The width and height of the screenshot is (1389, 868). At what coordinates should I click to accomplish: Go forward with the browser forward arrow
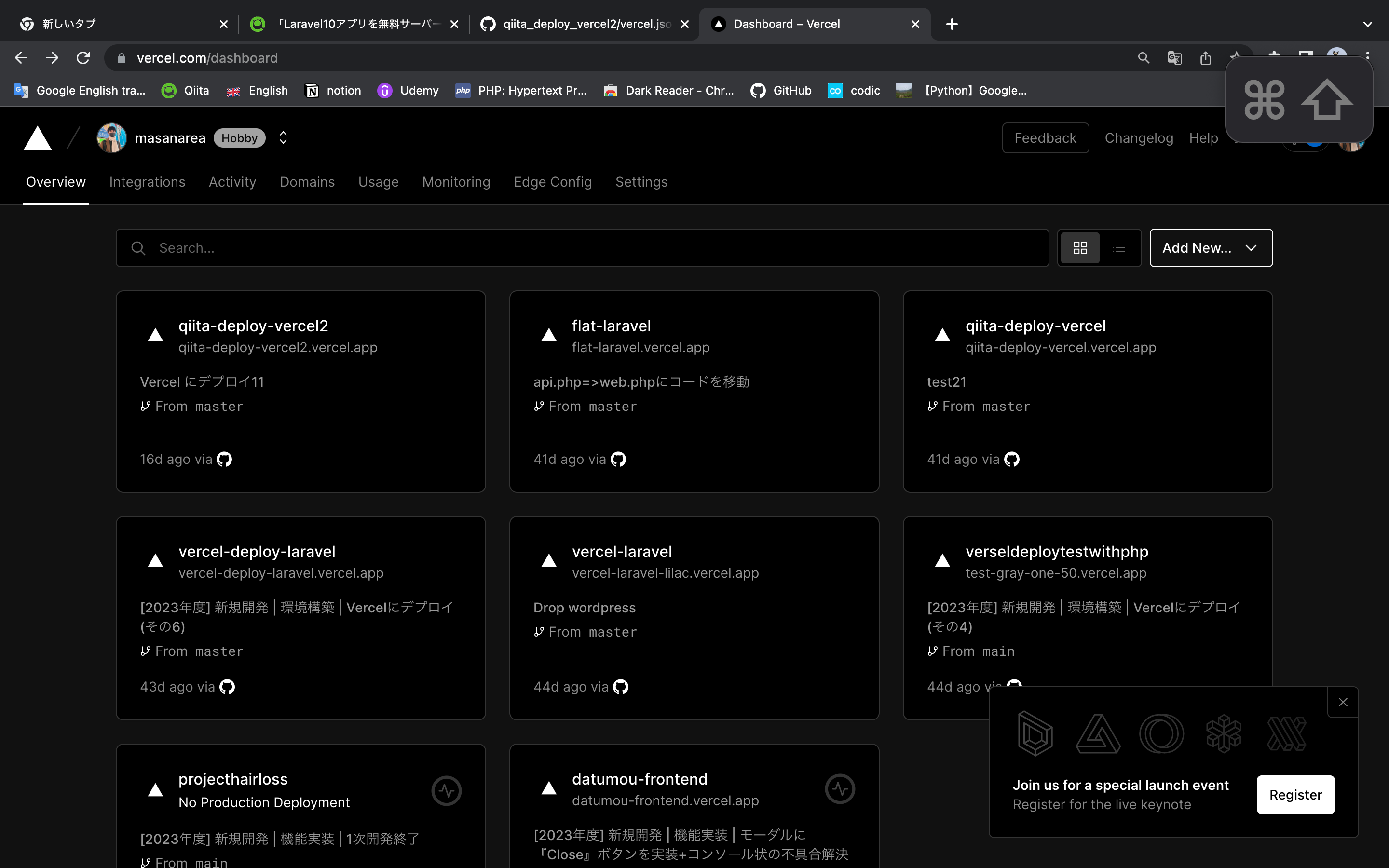click(52, 58)
